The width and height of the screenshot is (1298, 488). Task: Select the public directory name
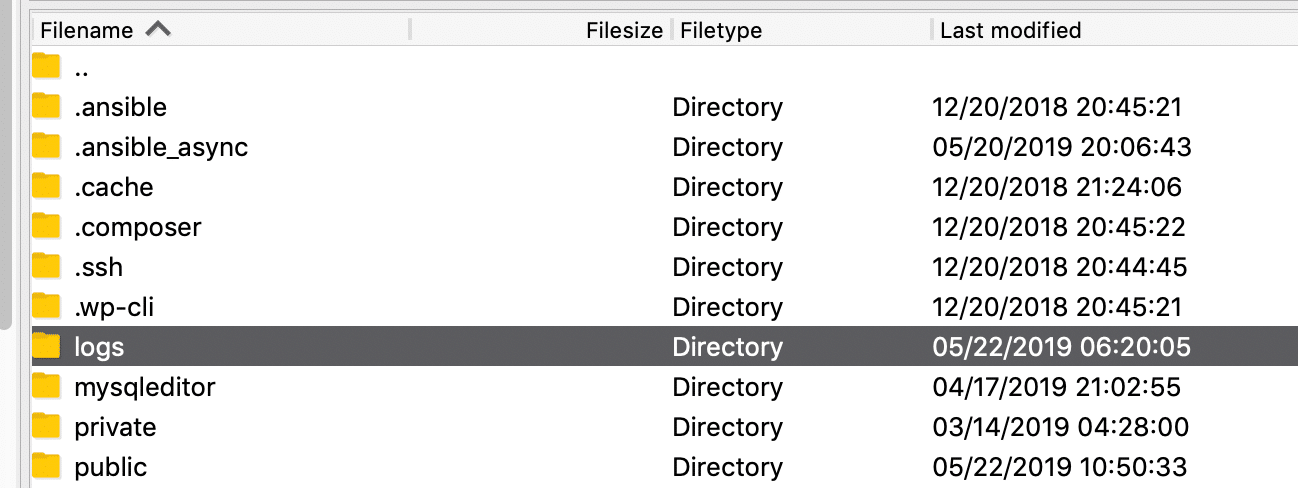110,467
